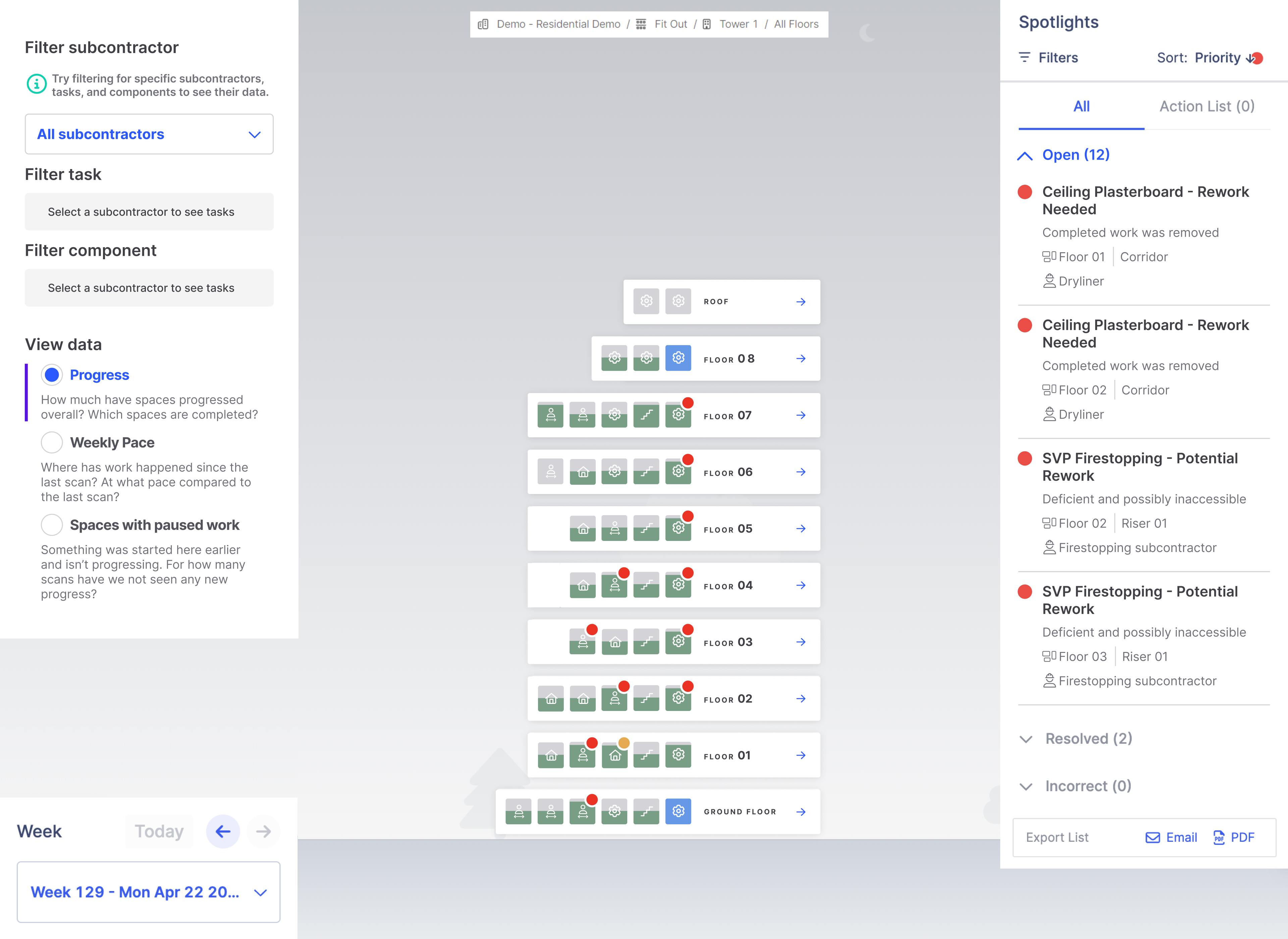Screen dimensions: 1288x939
Task: Click the Today button
Action: tap(159, 831)
